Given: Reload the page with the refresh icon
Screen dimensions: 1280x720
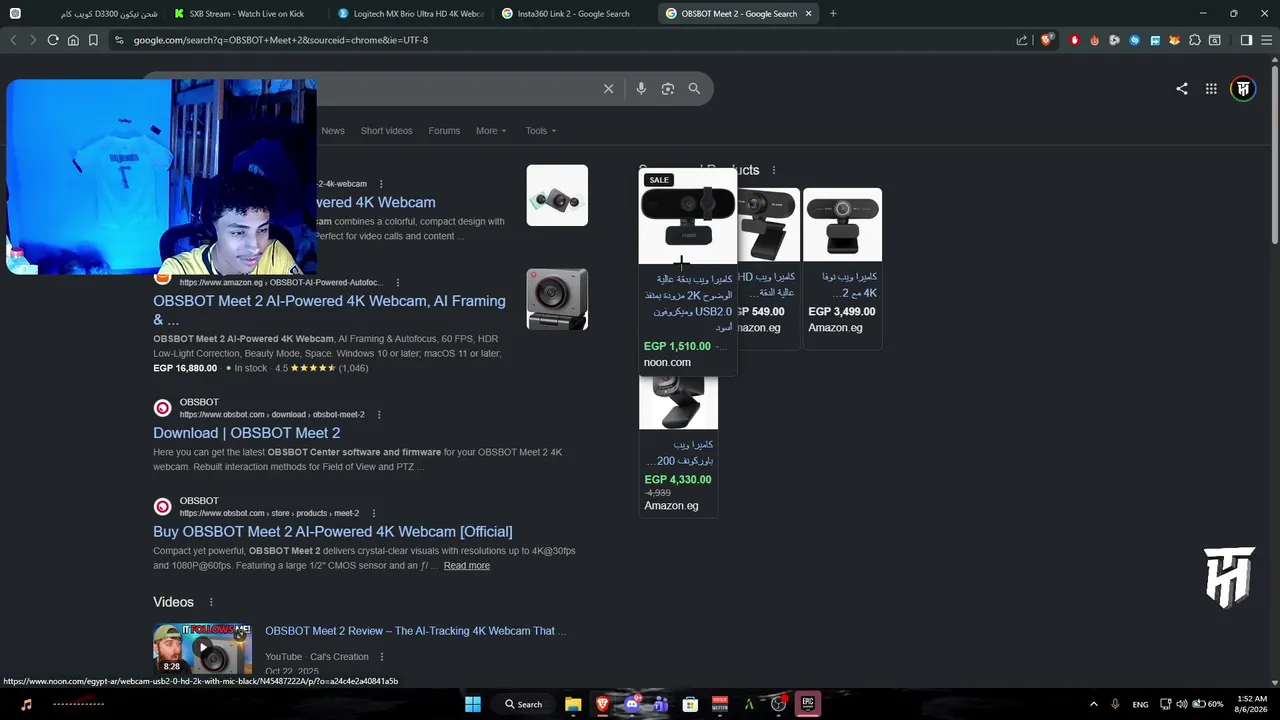Looking at the screenshot, I should click(x=53, y=40).
